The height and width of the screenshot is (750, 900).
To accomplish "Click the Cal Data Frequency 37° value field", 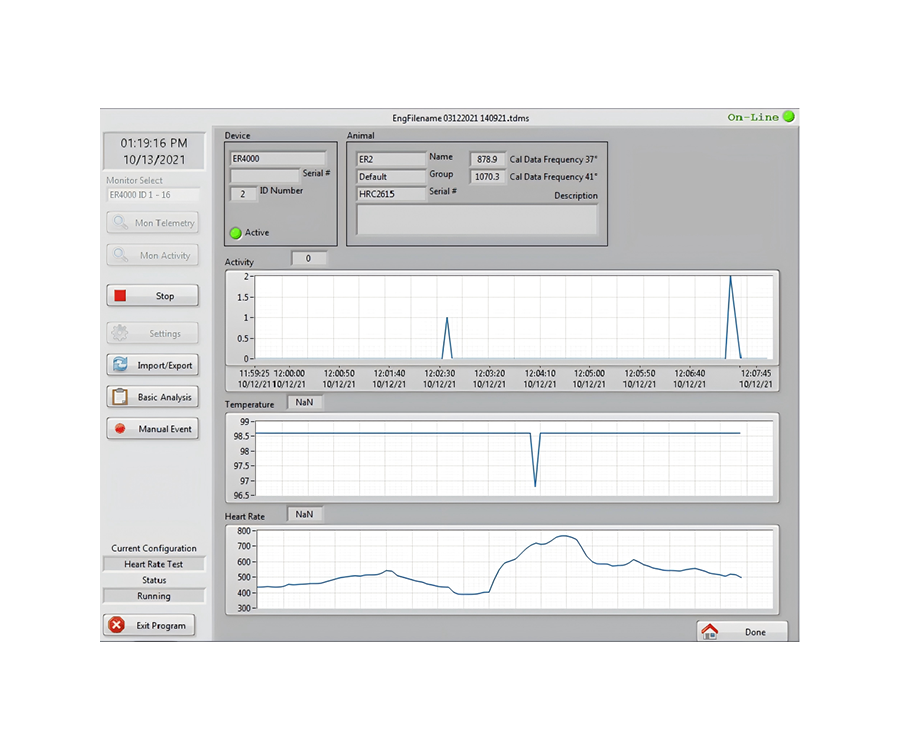I will click(x=487, y=160).
